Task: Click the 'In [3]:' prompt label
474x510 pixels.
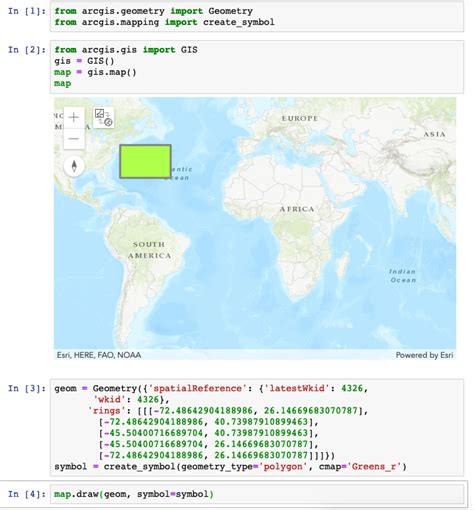Action: coord(27,388)
